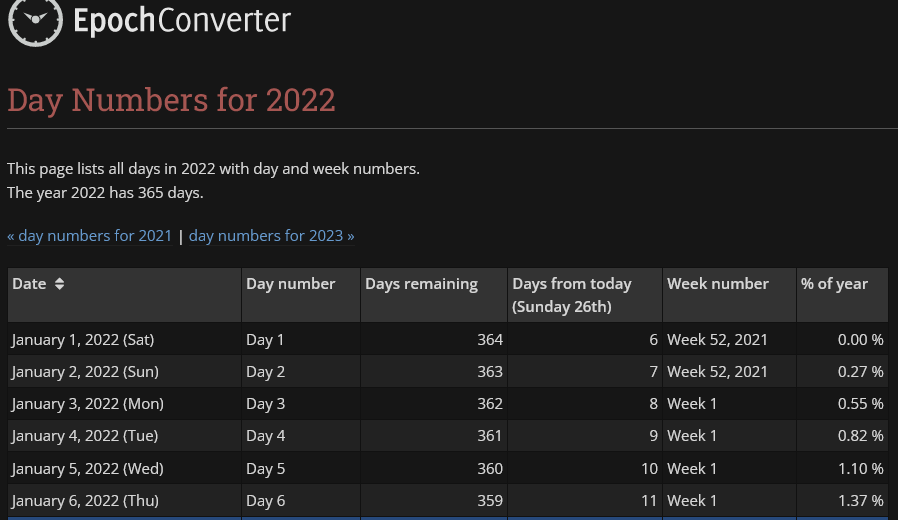Click days-from-today value 10 in January 5 row
Image resolution: width=898 pixels, height=520 pixels.
pos(649,468)
